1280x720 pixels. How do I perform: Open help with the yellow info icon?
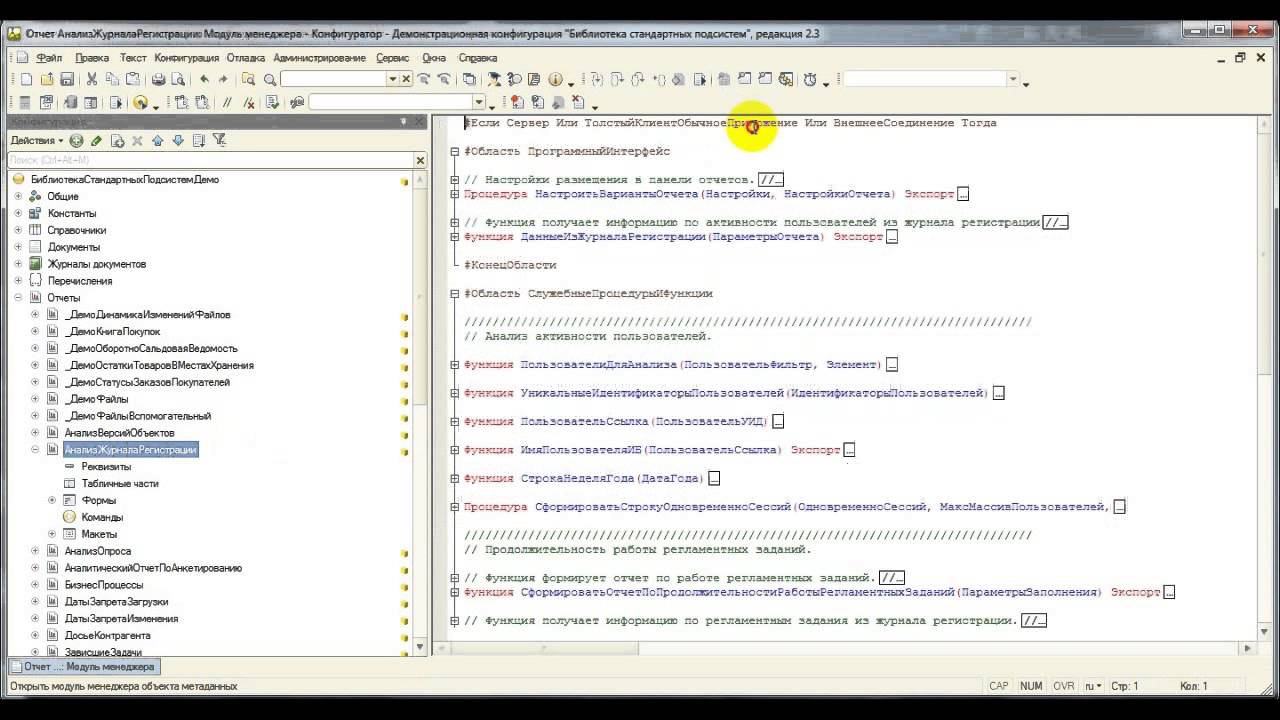[x=556, y=80]
